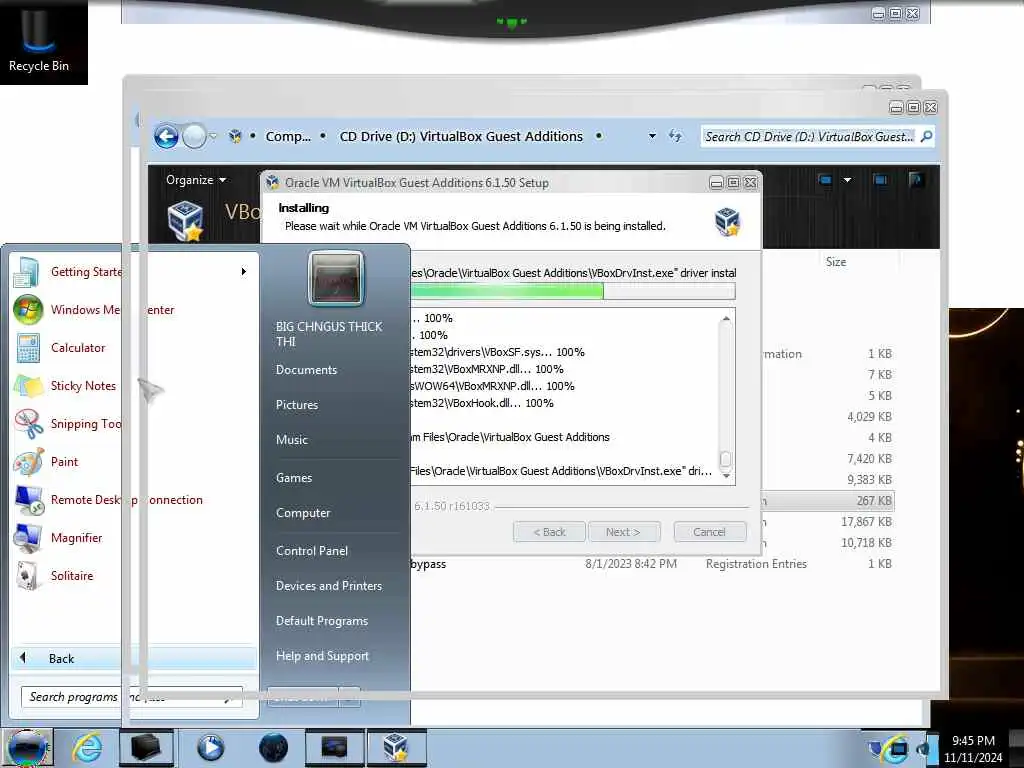Click the 'Registration Entries' type cell

tap(756, 564)
